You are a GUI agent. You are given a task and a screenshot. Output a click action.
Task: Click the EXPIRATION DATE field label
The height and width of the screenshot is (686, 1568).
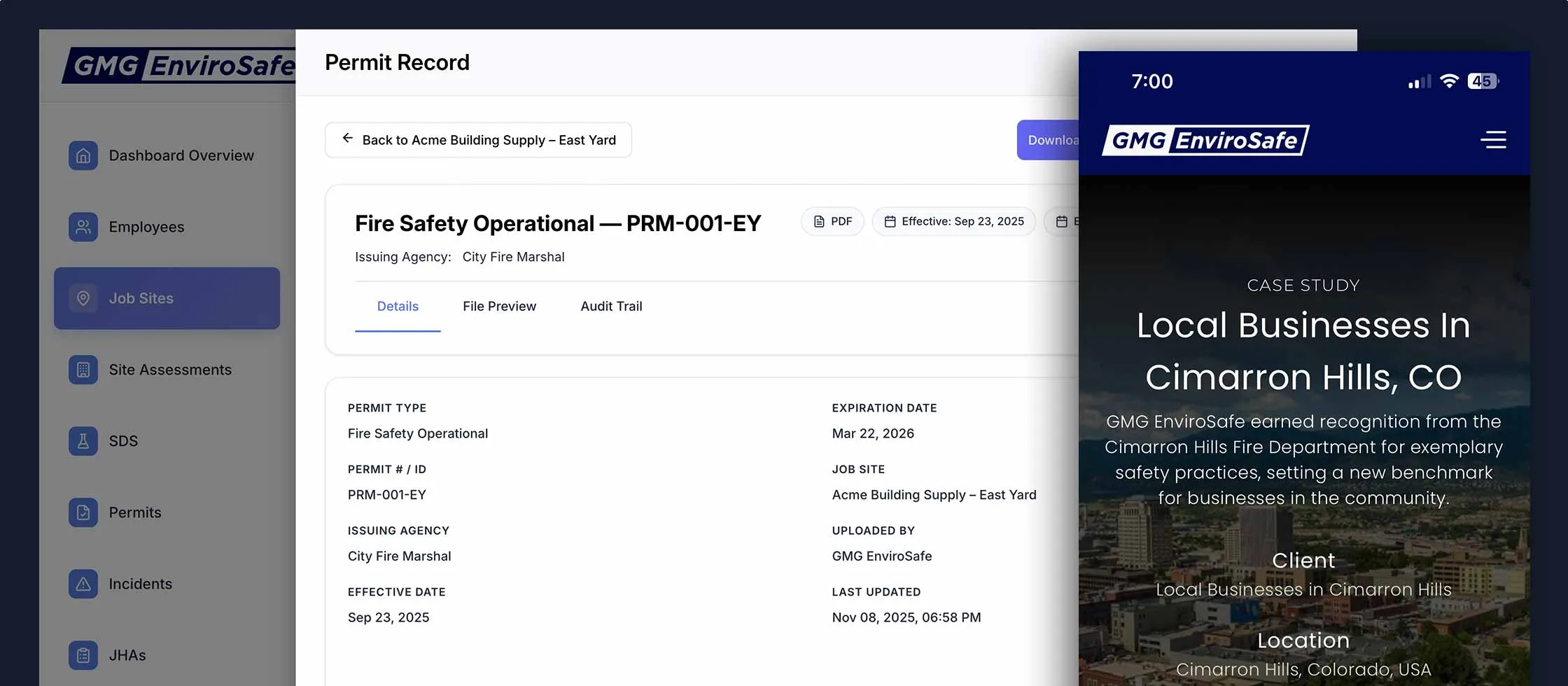pos(884,408)
